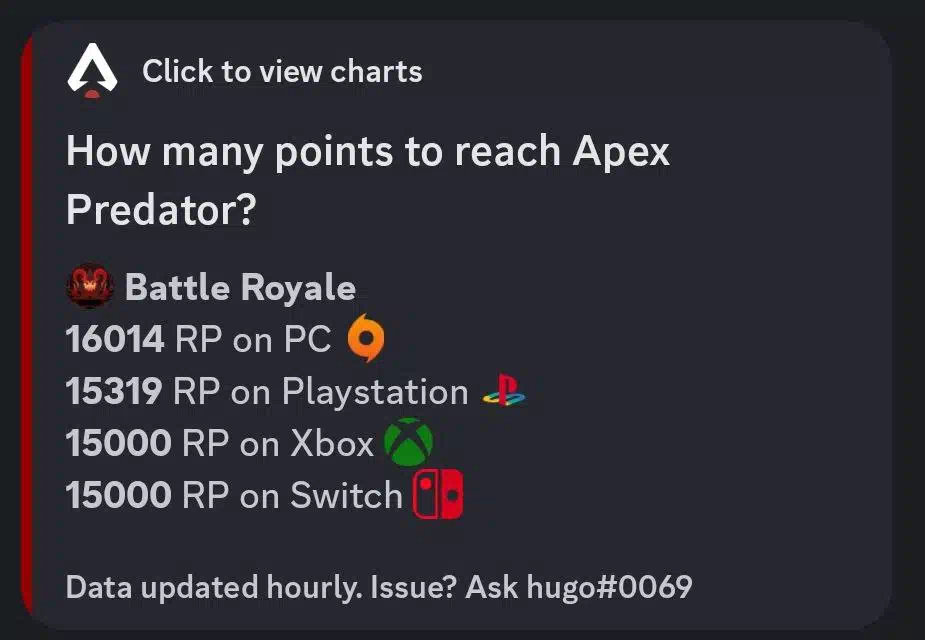Click the green Xbox logo icon
The width and height of the screenshot is (925, 640).
point(408,442)
